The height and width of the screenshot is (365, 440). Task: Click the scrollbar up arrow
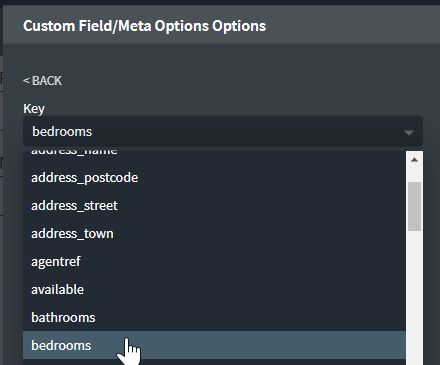point(414,160)
